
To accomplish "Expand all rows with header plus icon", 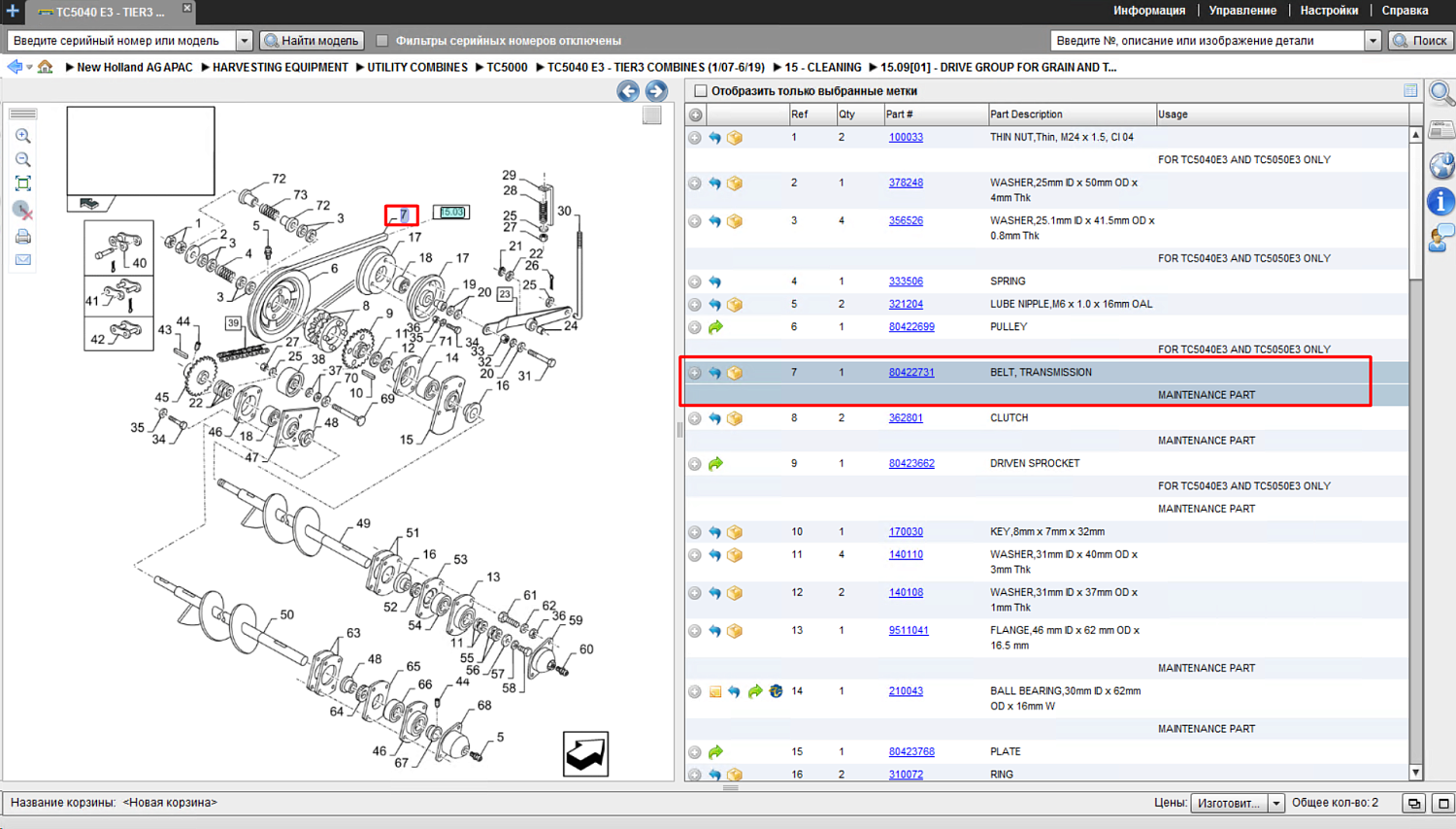I will click(x=695, y=115).
